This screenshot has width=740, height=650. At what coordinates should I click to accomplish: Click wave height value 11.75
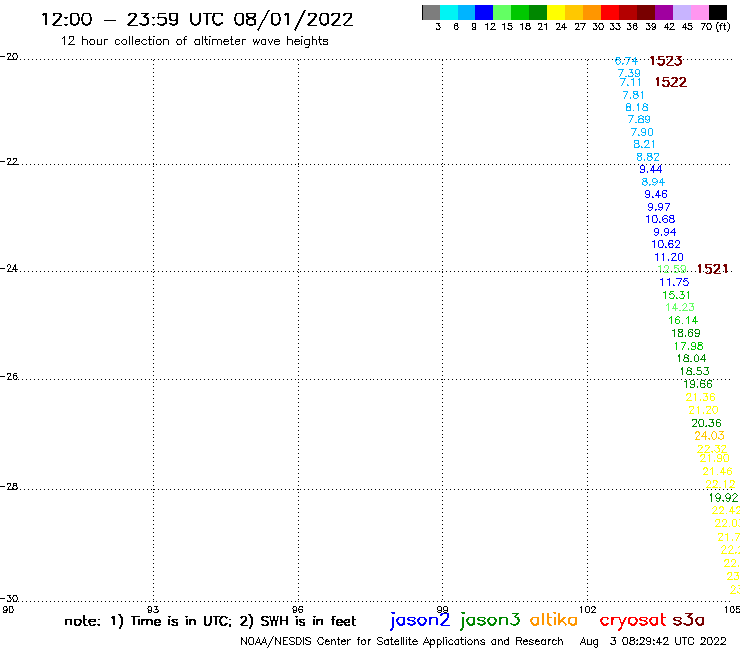pyautogui.click(x=674, y=282)
